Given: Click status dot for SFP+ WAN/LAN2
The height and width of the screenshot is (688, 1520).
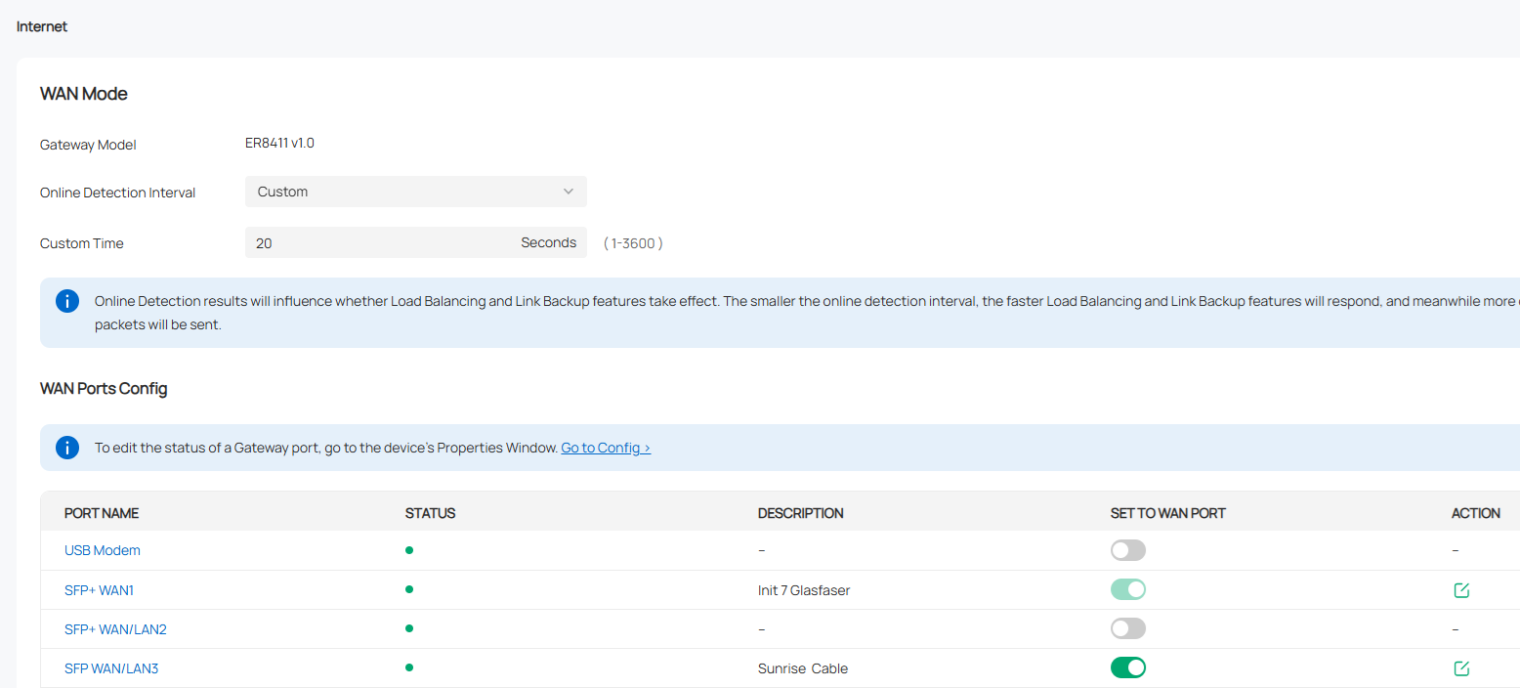Looking at the screenshot, I should [x=409, y=629].
